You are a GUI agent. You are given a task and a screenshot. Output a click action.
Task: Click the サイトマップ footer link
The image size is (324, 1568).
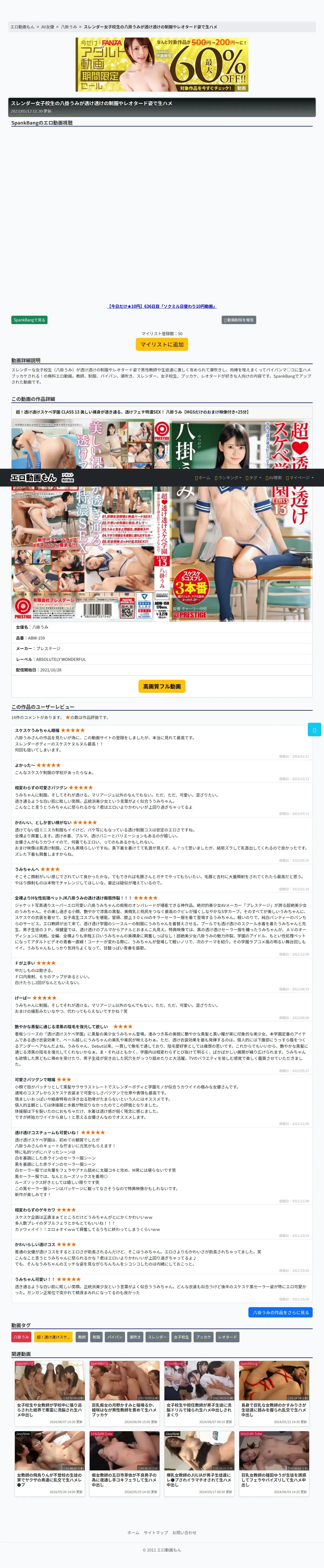tap(156, 1528)
